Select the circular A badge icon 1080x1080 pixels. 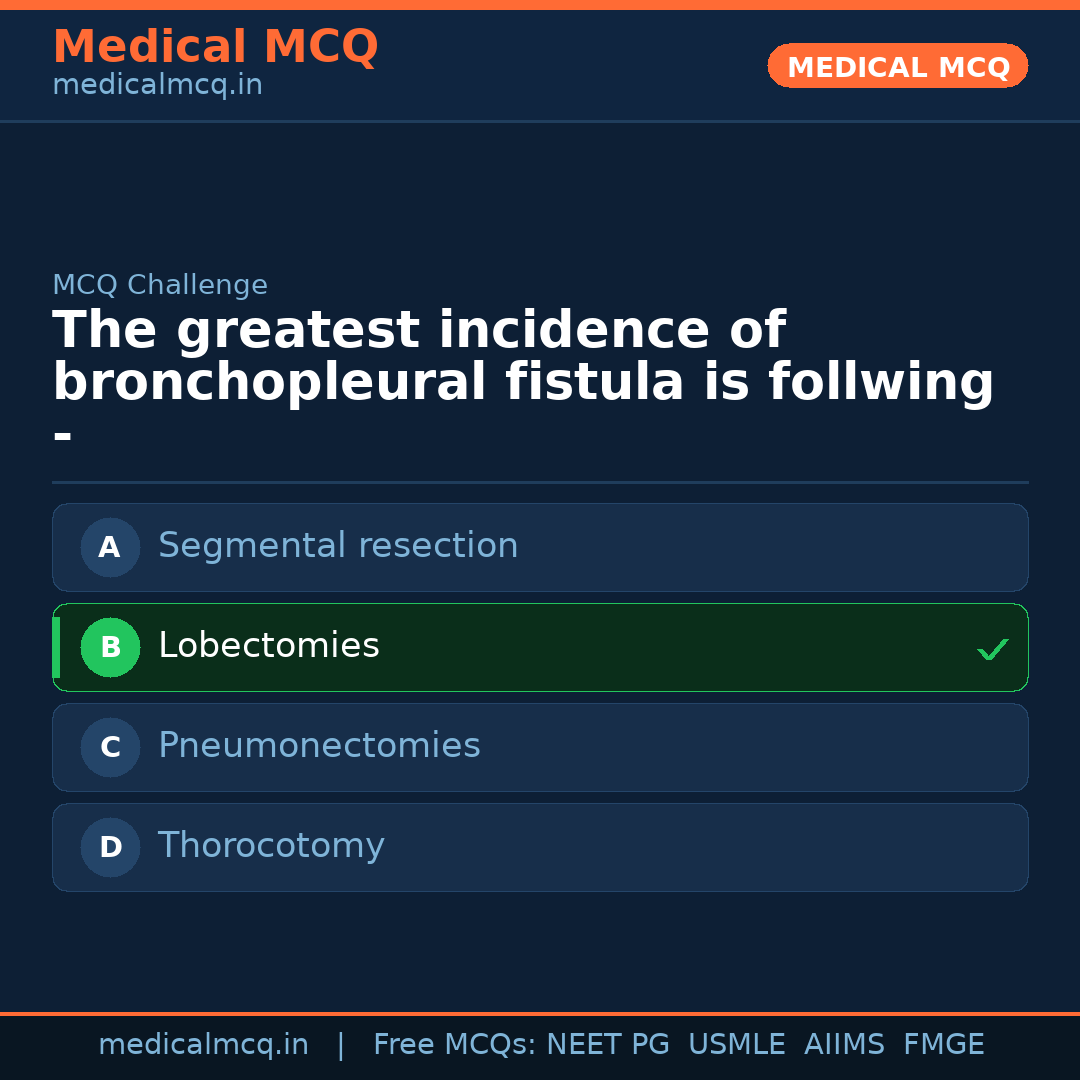(x=110, y=547)
